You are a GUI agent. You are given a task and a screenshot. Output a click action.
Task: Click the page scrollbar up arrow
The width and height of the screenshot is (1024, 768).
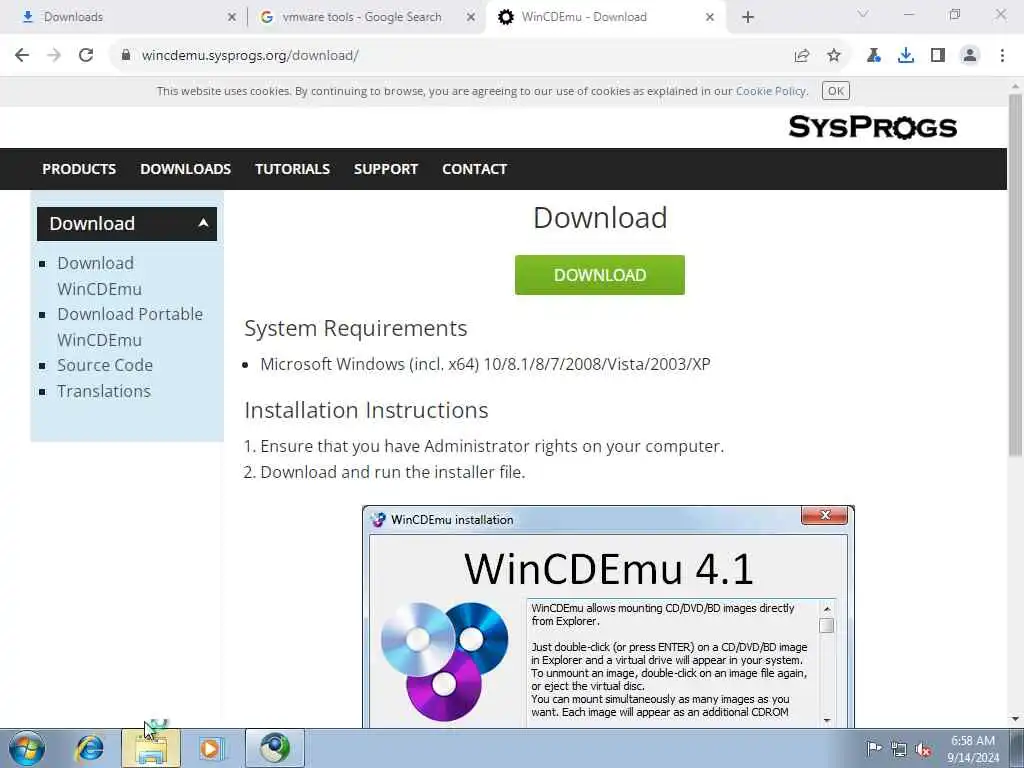(x=1015, y=86)
